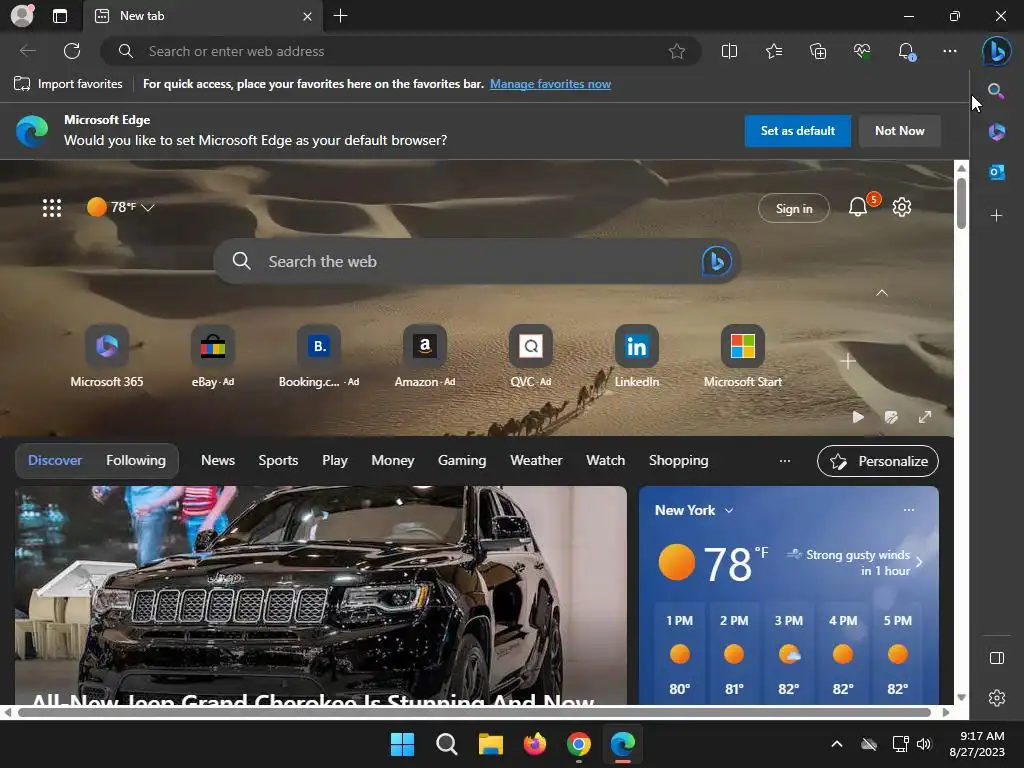This screenshot has height=768, width=1024.
Task: Open notifications bell in Edge toolbar
Action: [x=906, y=51]
